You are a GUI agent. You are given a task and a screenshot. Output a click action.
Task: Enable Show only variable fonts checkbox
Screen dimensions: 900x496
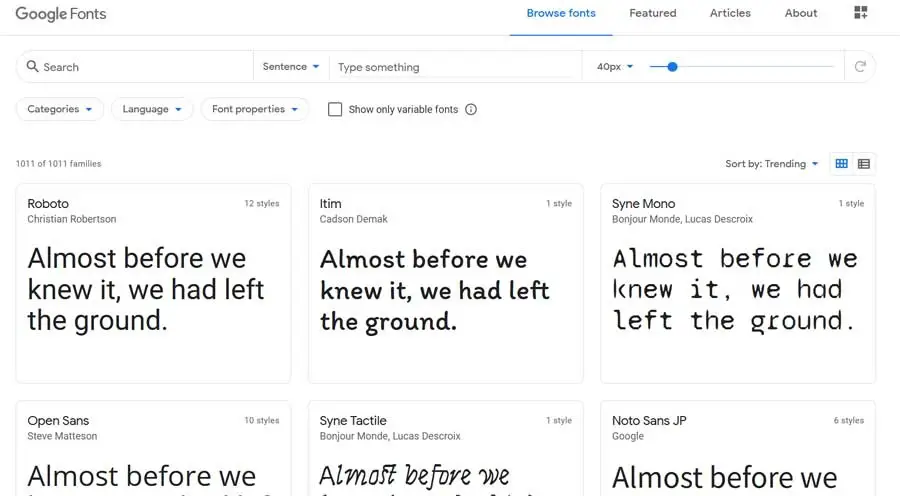tap(335, 110)
